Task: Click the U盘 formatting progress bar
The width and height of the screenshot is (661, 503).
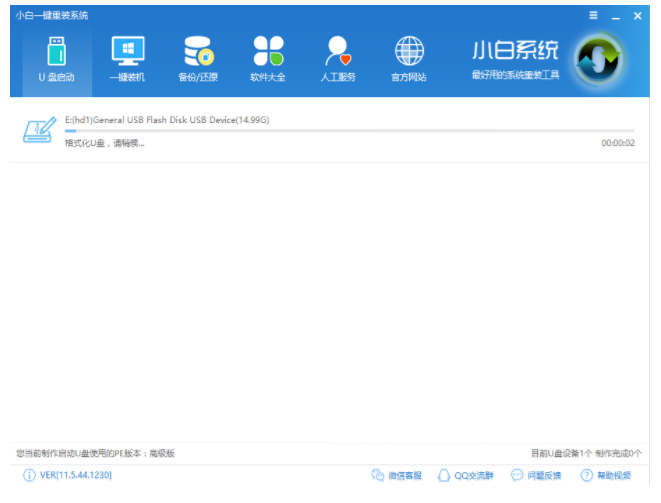Action: (349, 131)
